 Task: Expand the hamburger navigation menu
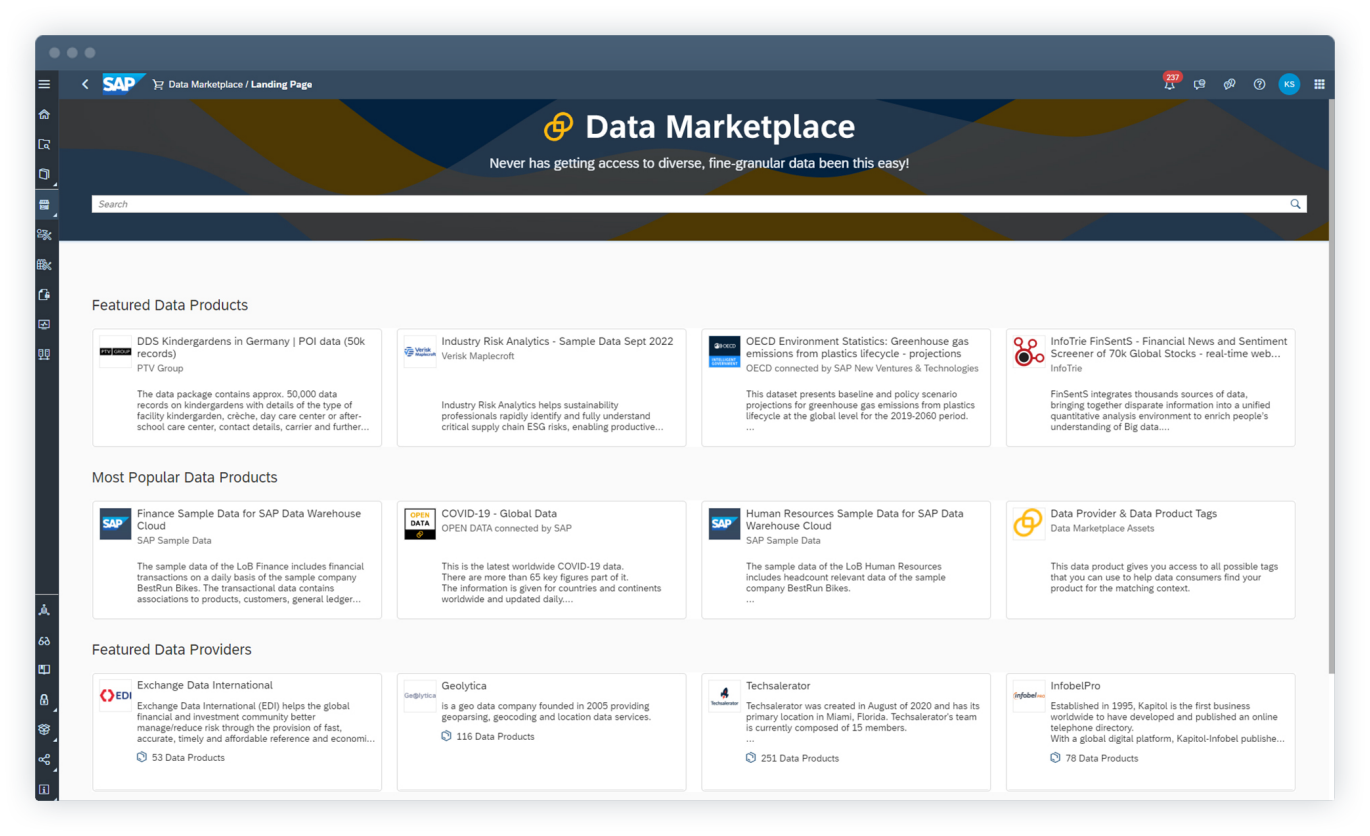[44, 85]
